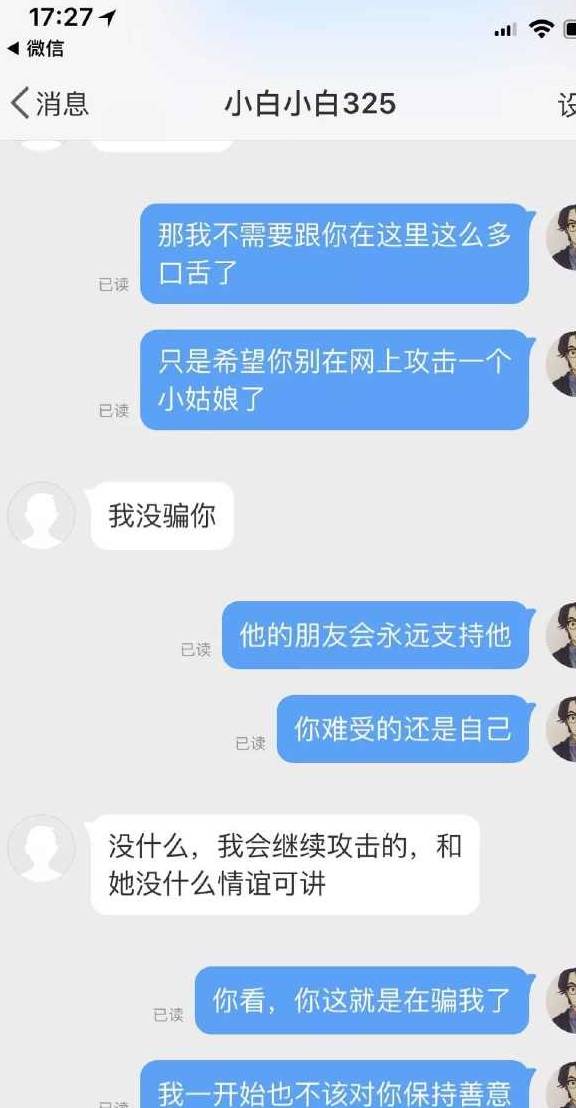Open avatar beside 小姑娘了 message
The width and height of the screenshot is (576, 1108).
562,364
